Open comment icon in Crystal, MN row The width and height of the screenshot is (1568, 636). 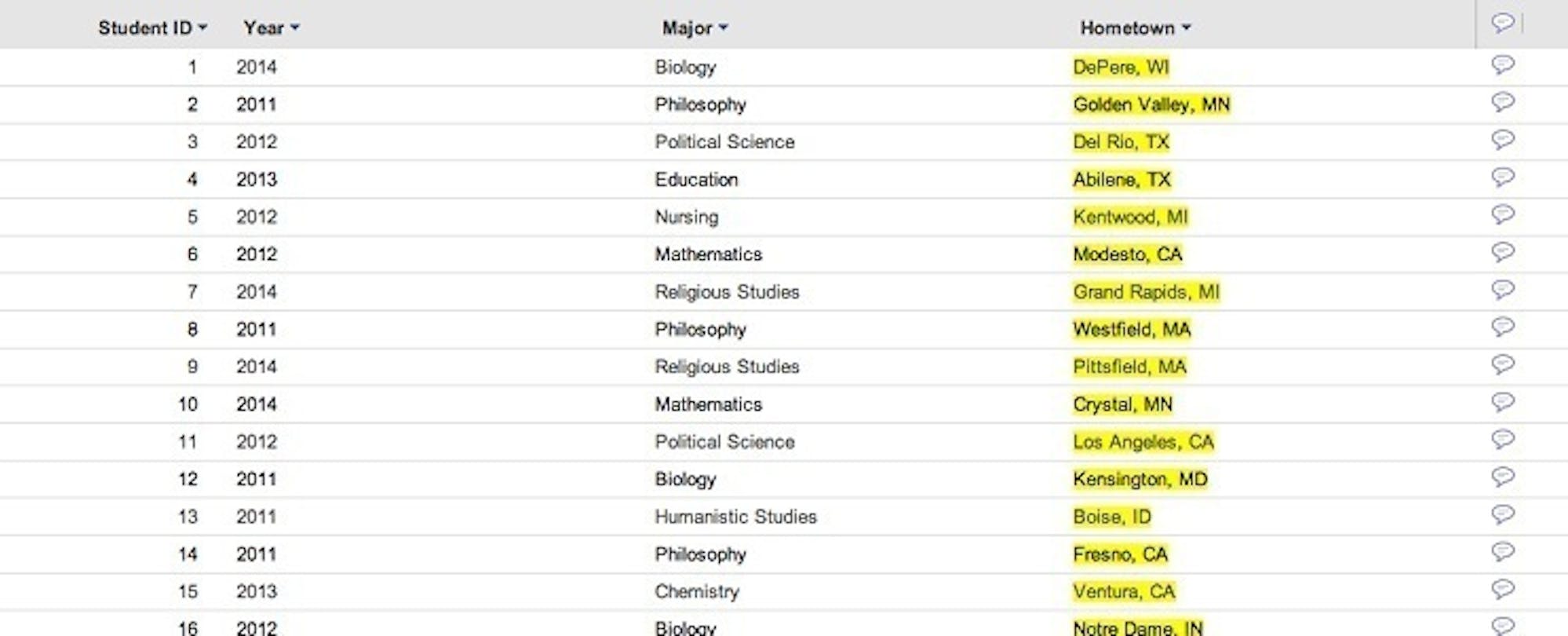point(1502,402)
